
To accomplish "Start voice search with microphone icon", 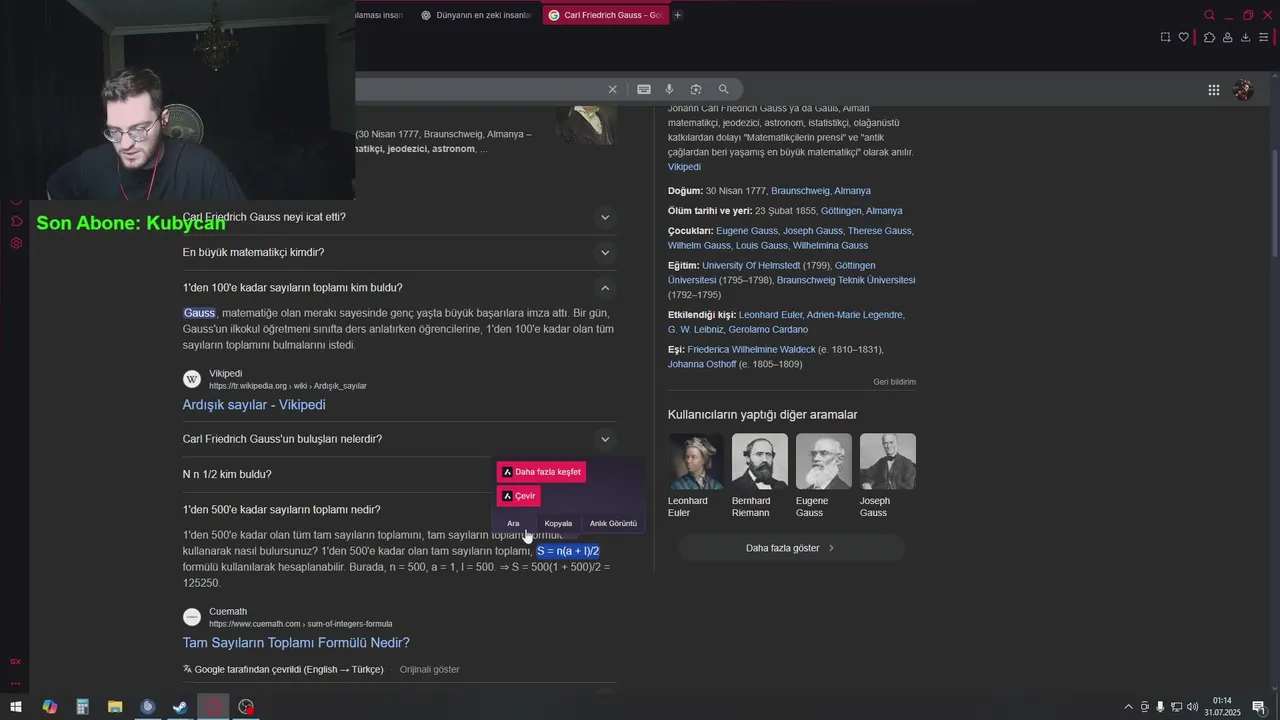I will [x=669, y=89].
